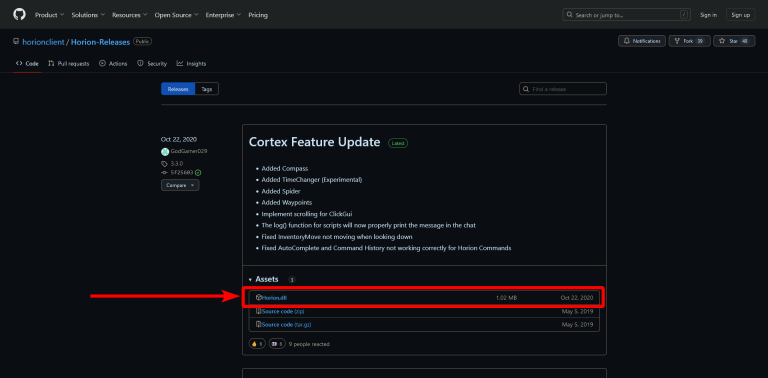Open the Cortex Feature Update release title

click(x=314, y=142)
